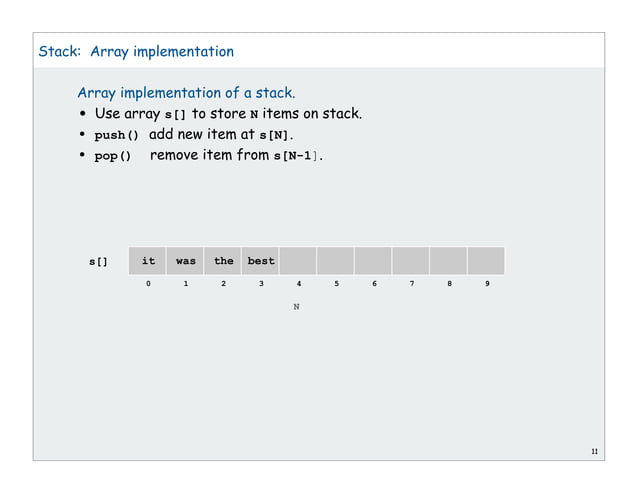
Task: Select the "best" array cell
Action: tap(260, 261)
